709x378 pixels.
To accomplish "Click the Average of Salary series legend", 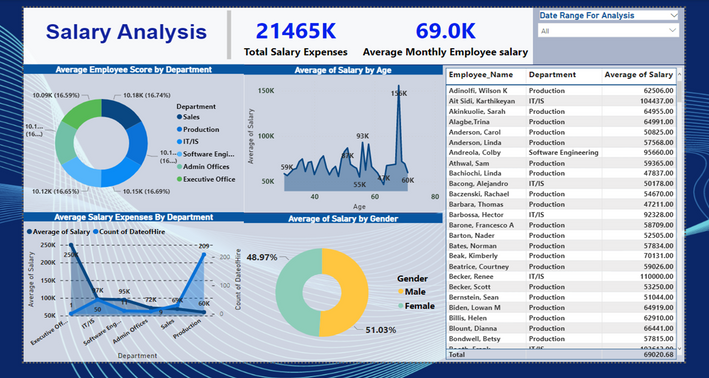I will coord(58,232).
